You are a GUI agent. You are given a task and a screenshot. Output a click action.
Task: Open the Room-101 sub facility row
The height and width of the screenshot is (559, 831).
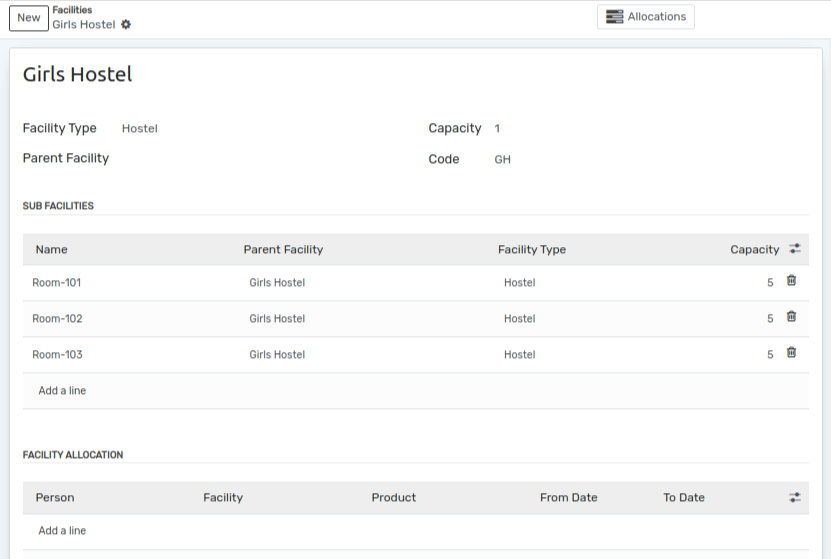[57, 283]
